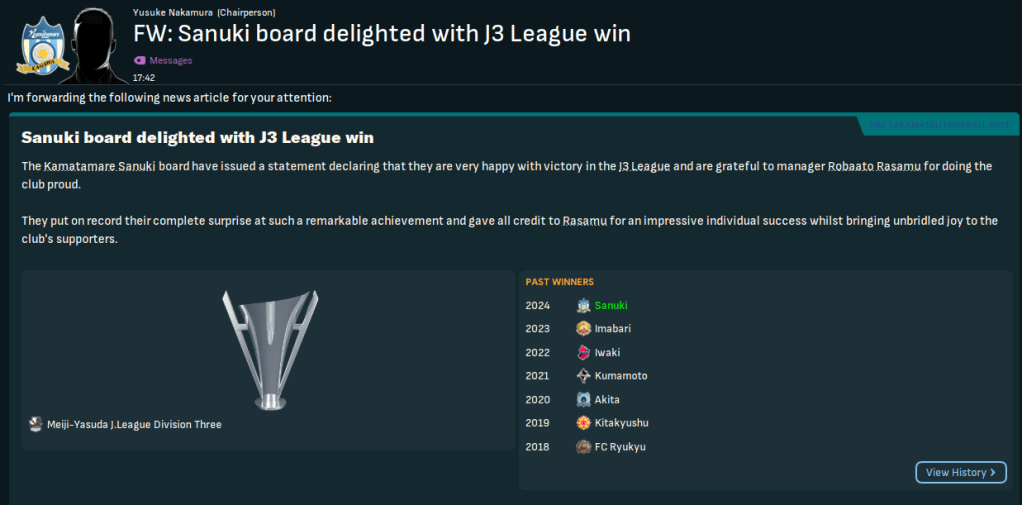Open the Kamatamare Sanuki link in the article
1022x505 pixels.
coord(100,166)
